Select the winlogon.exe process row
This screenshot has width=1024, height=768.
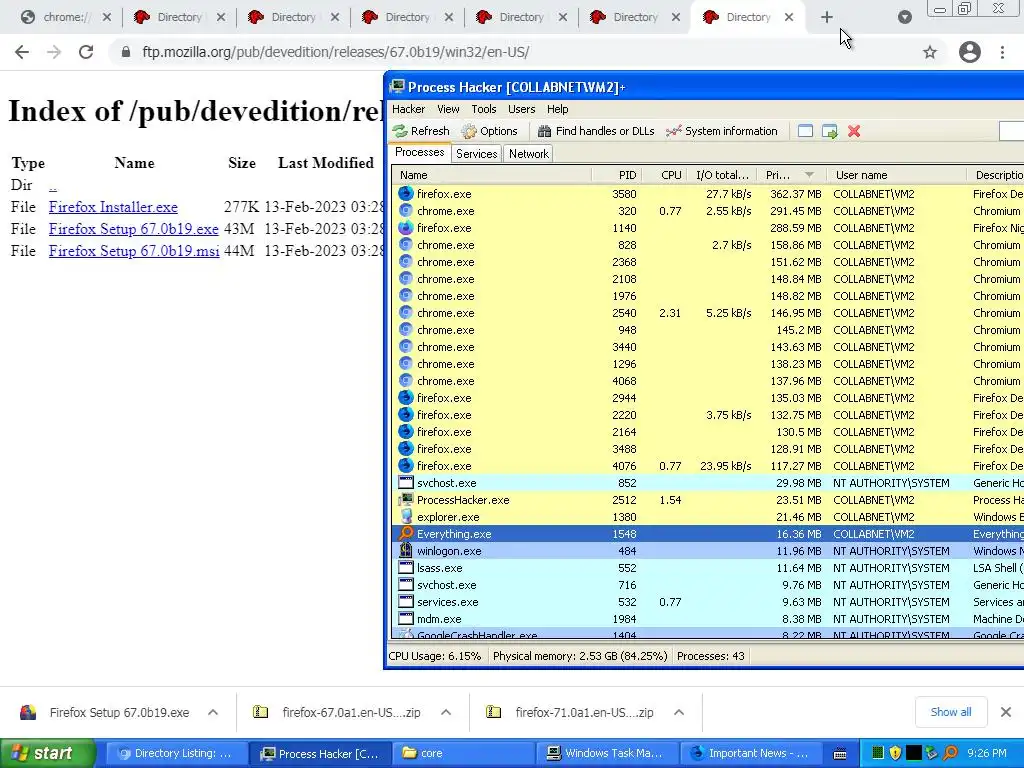tap(707, 551)
